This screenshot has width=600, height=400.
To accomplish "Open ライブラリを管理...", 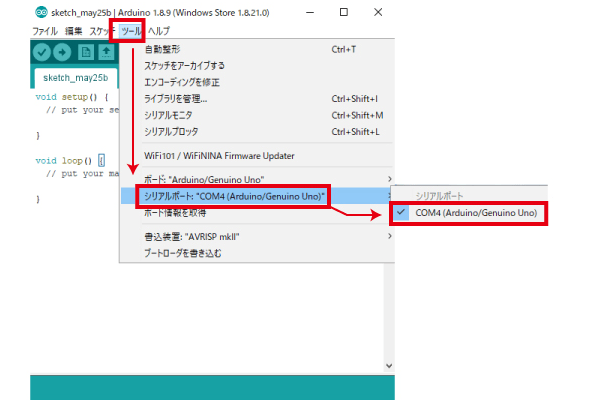I will (x=257, y=99).
